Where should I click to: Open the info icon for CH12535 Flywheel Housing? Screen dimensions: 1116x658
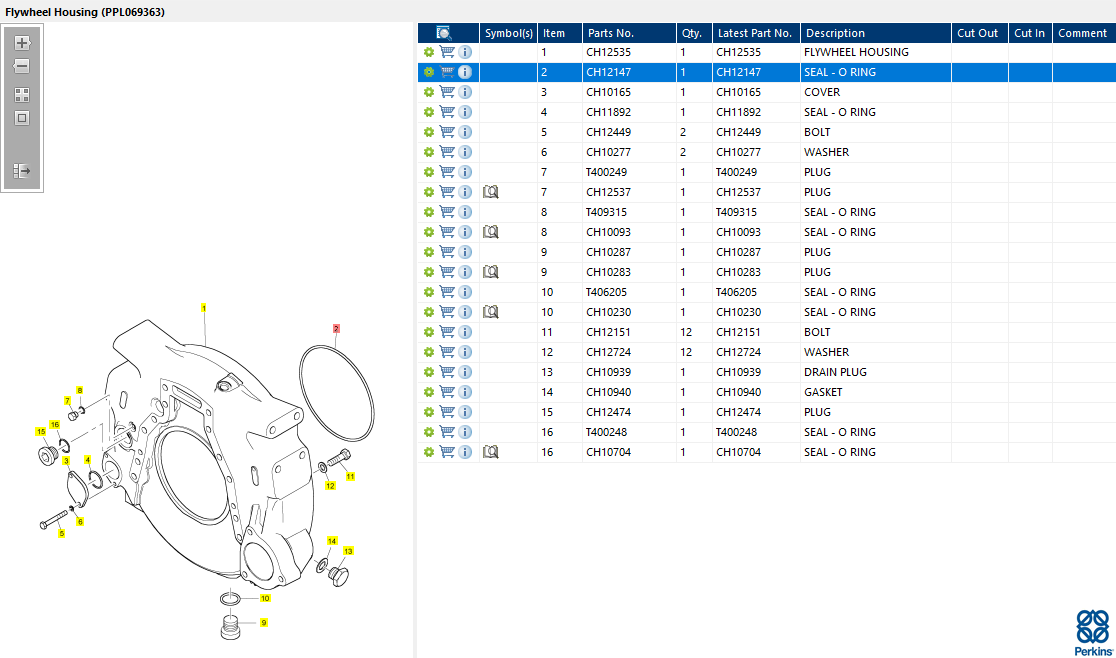click(x=465, y=52)
